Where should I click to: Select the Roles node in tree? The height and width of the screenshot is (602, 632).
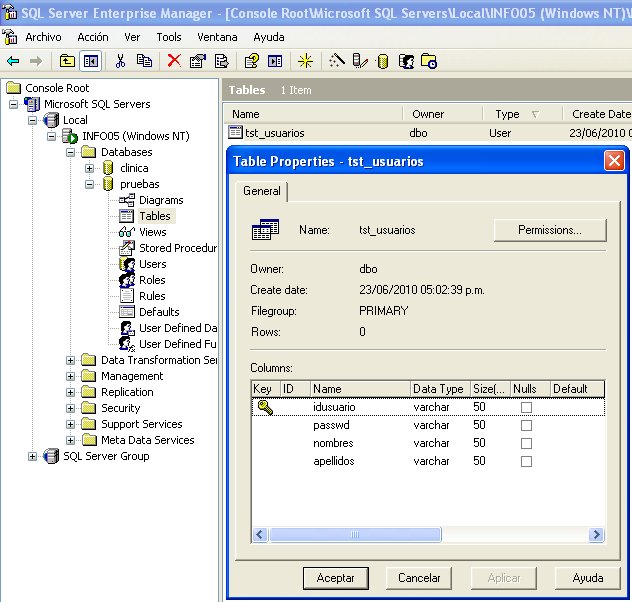click(x=152, y=280)
